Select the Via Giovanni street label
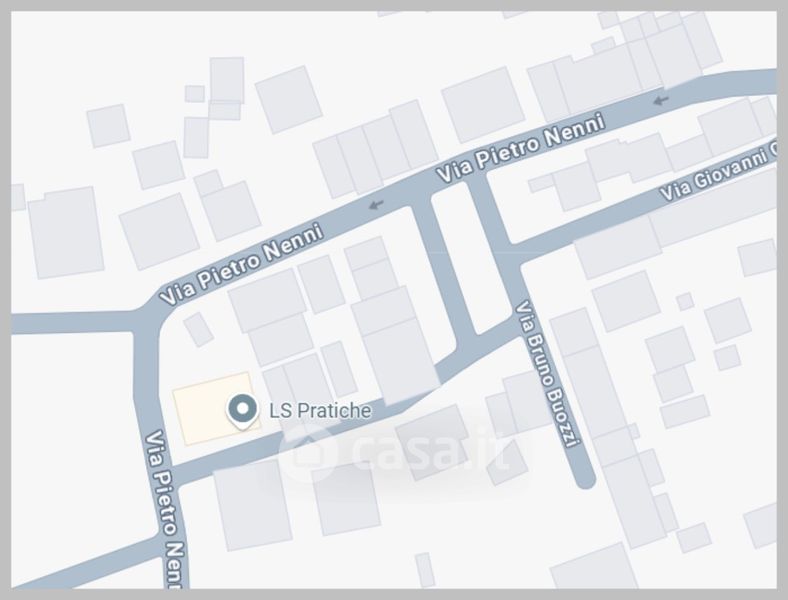The width and height of the screenshot is (788, 600). (x=717, y=172)
